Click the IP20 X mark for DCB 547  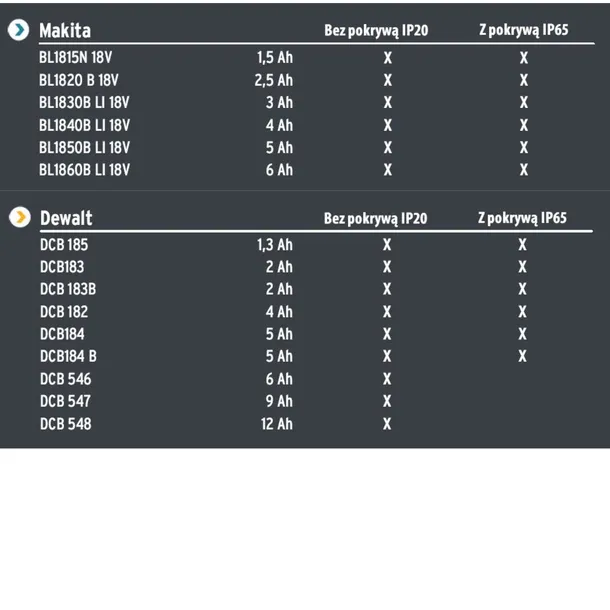(387, 402)
